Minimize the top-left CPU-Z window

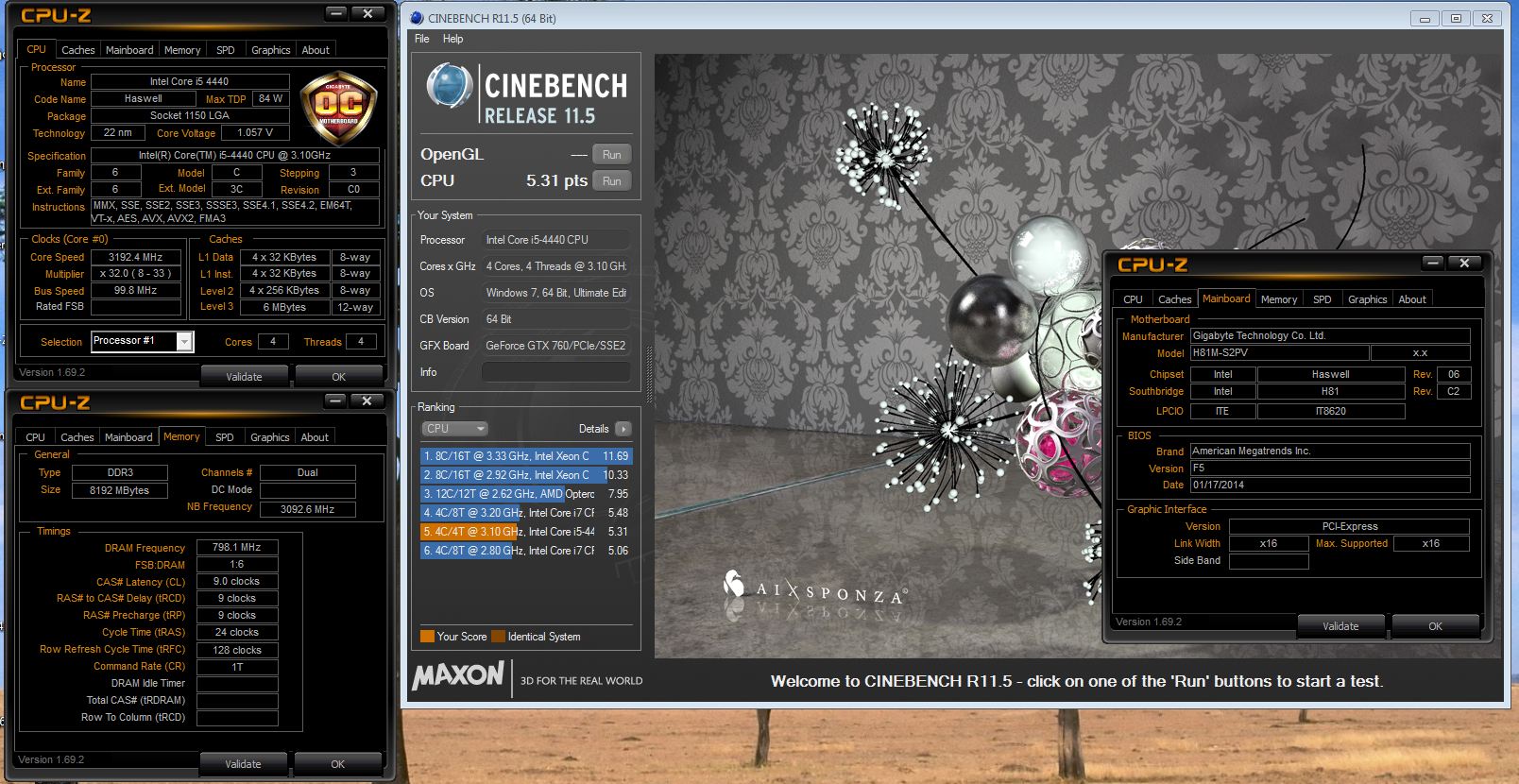point(335,13)
